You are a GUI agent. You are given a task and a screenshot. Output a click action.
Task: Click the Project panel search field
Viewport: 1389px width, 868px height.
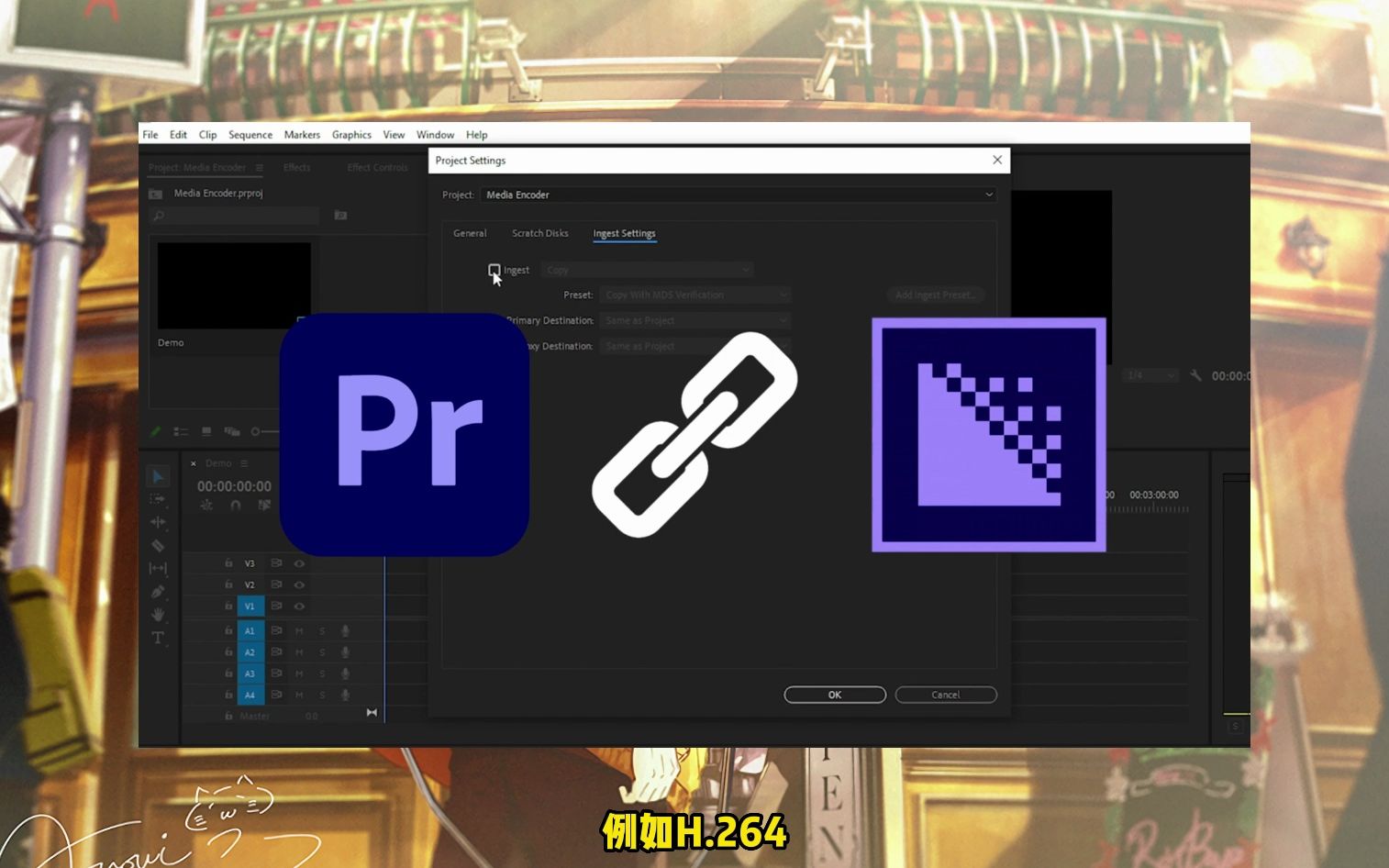pyautogui.click(x=234, y=215)
